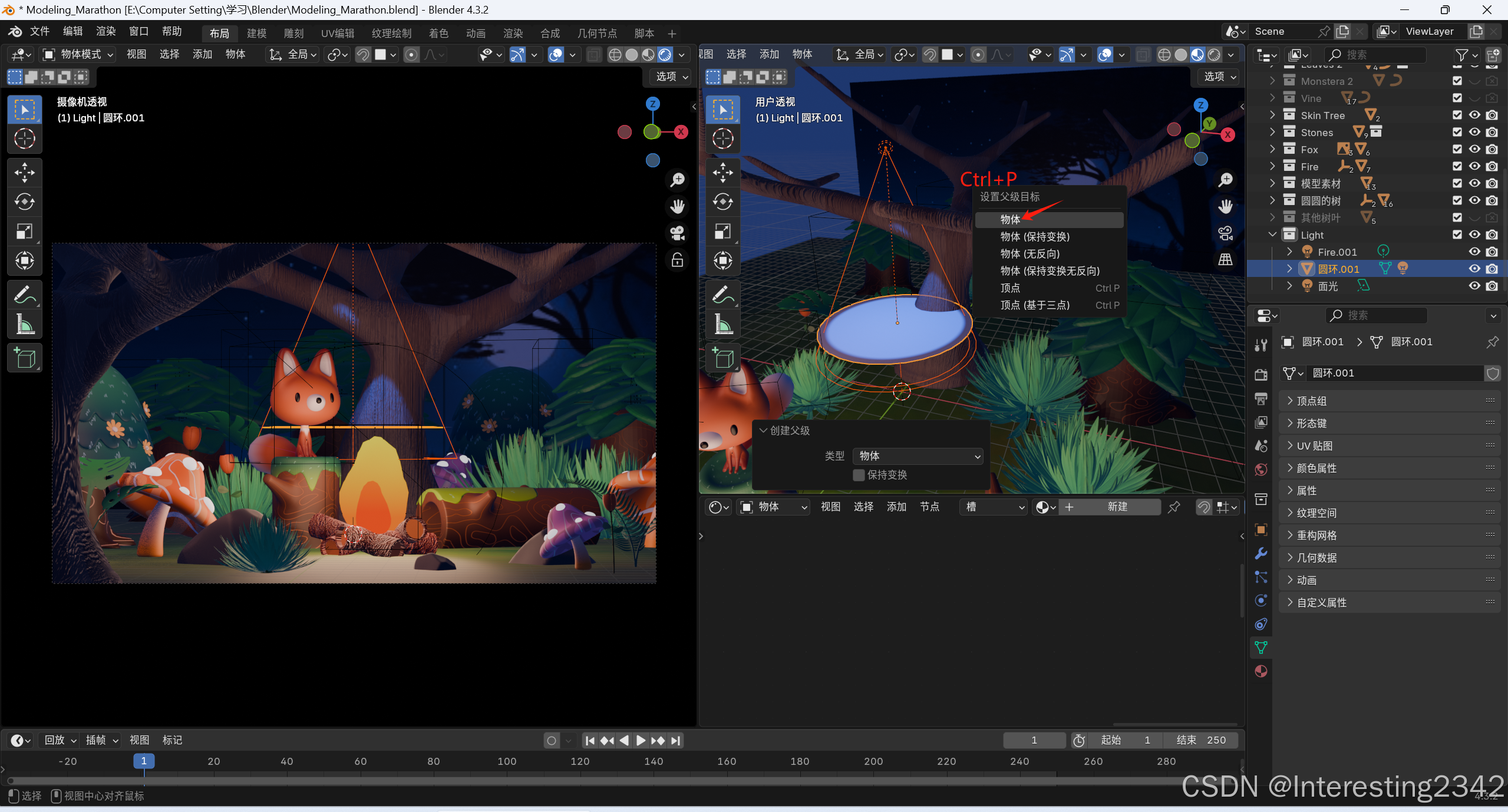Select the Move tool in left viewport
Viewport: 1508px width, 812px height.
tap(24, 173)
